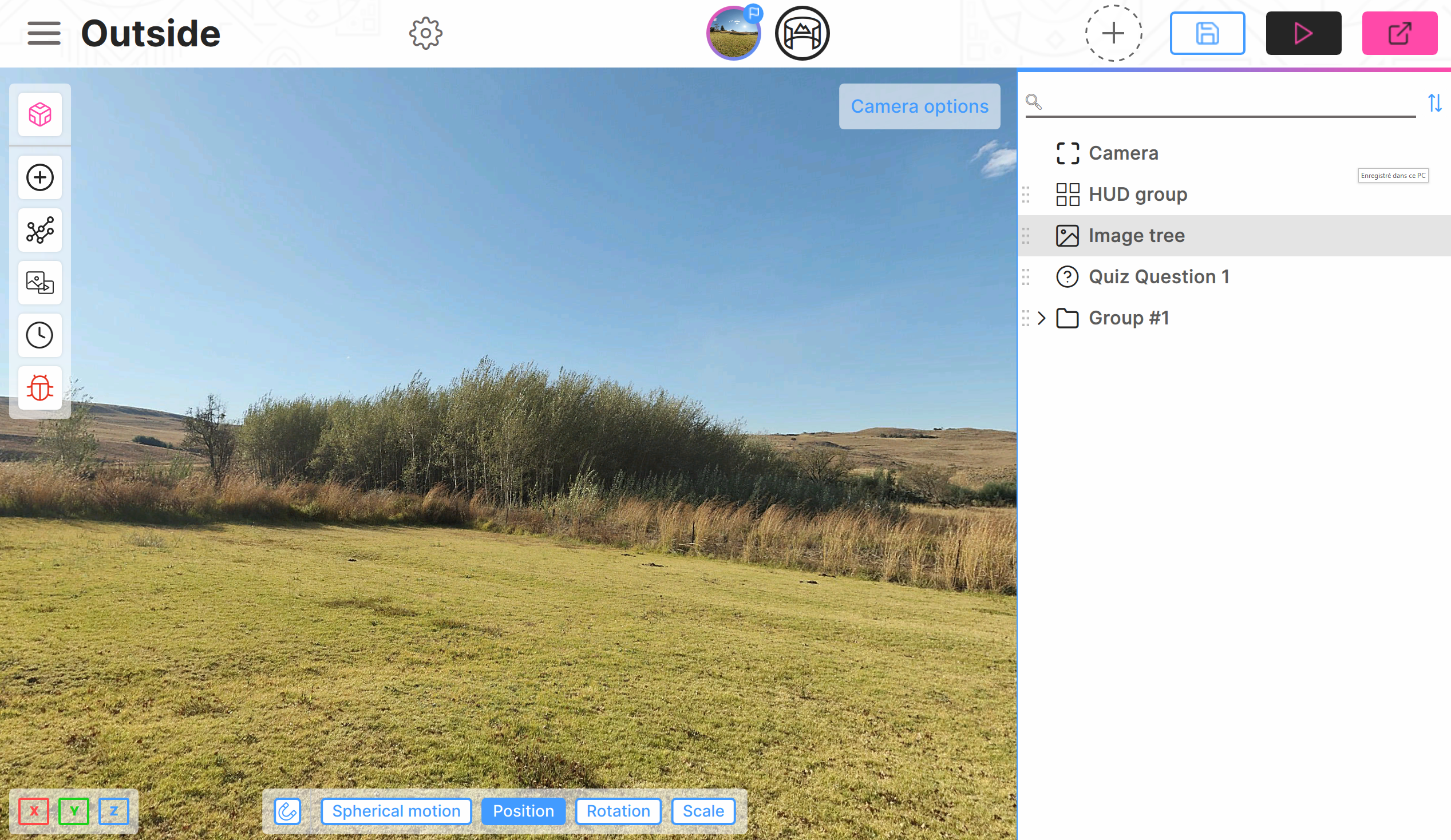Click the play button to preview
This screenshot has width=1451, height=840.
tap(1303, 33)
